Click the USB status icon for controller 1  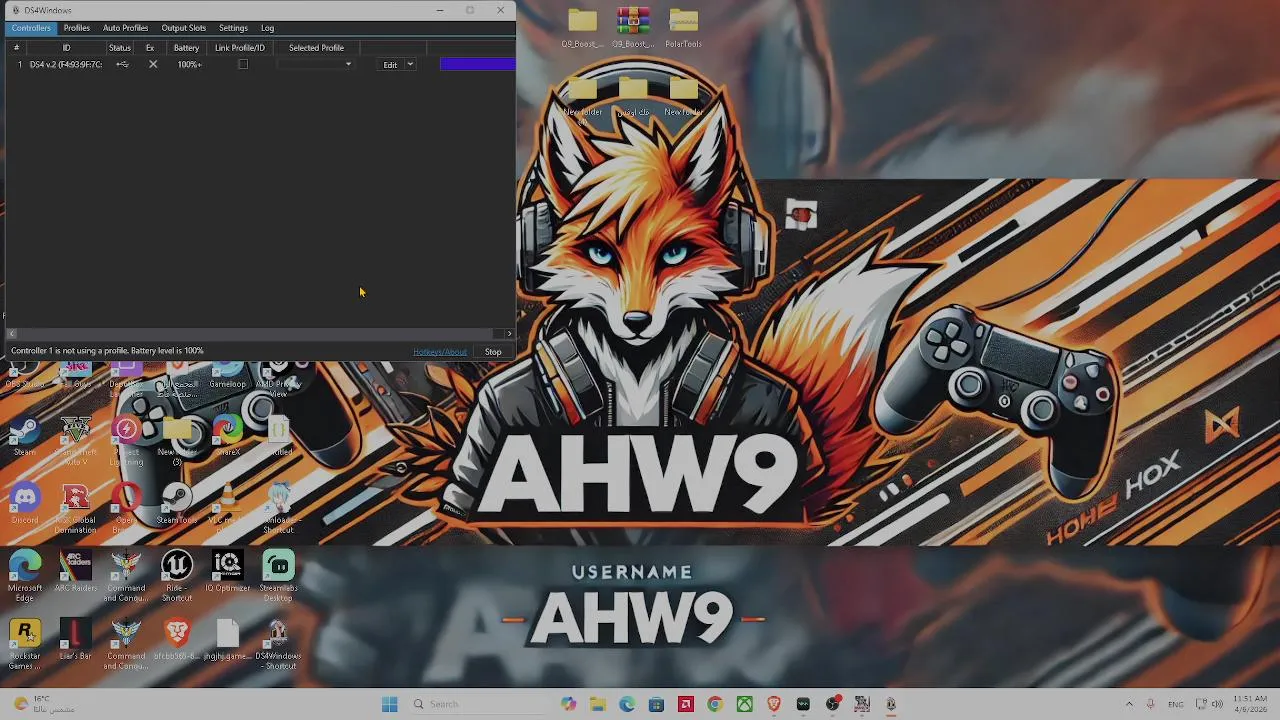pyautogui.click(x=122, y=64)
